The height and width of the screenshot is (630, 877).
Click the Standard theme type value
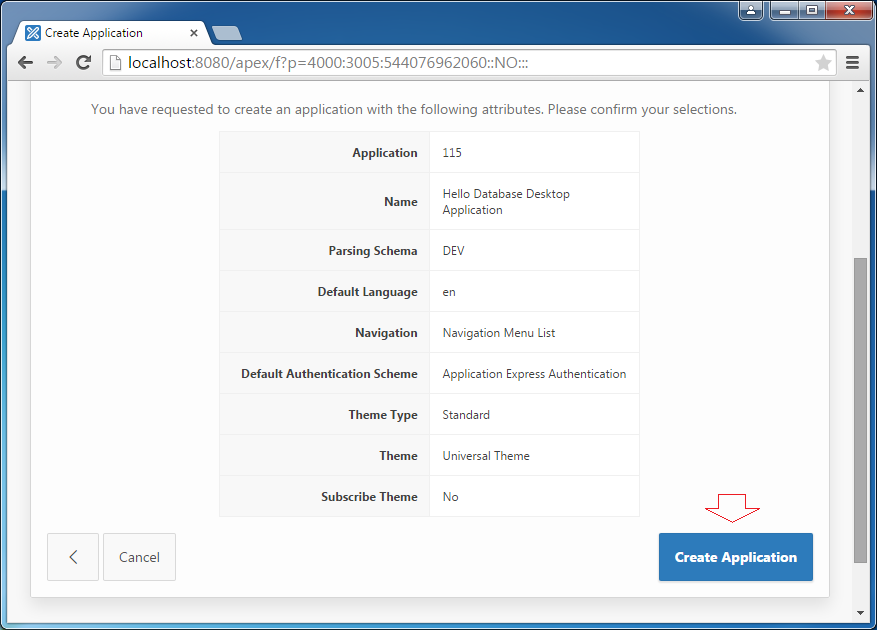coord(466,415)
